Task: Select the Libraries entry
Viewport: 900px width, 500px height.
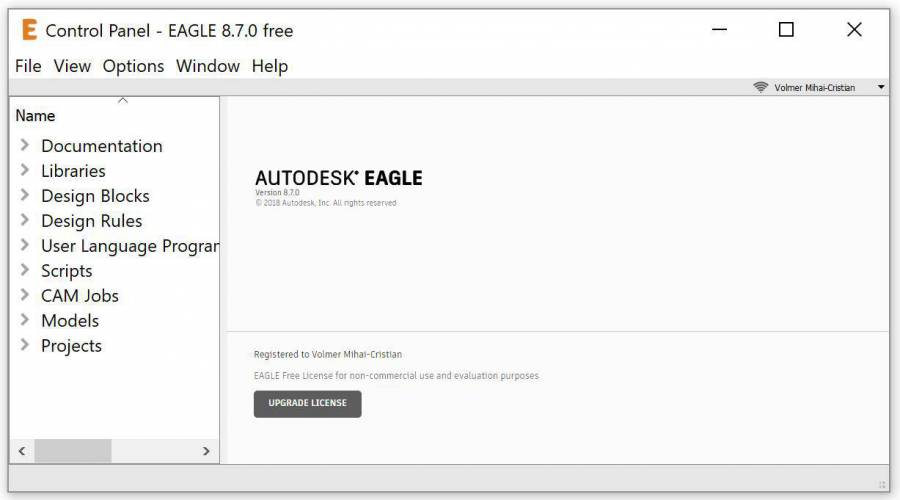Action: tap(73, 170)
